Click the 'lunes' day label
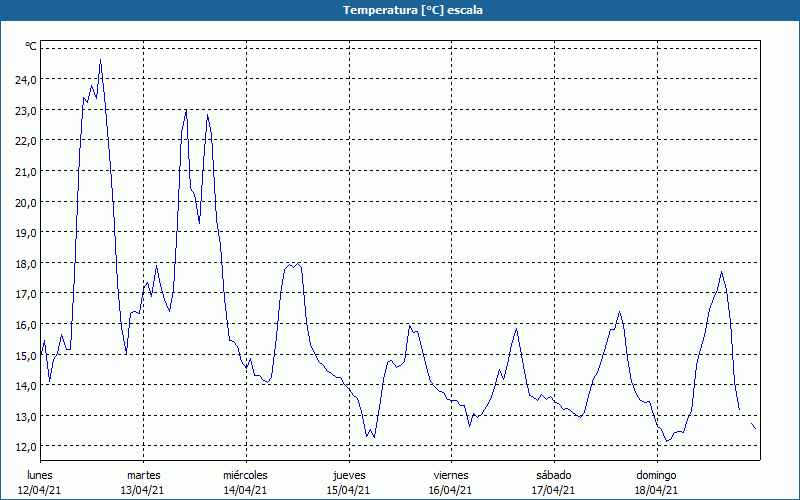The width and height of the screenshot is (800, 500). (x=40, y=475)
